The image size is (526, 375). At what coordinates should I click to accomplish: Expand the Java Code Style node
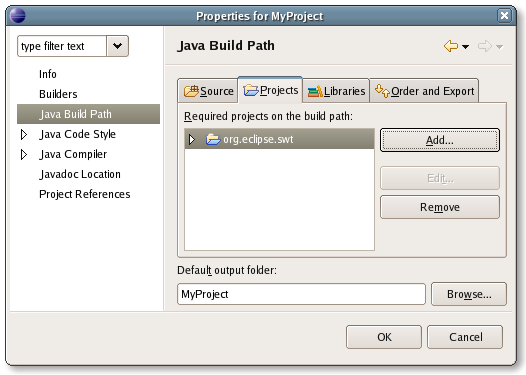pos(24,134)
